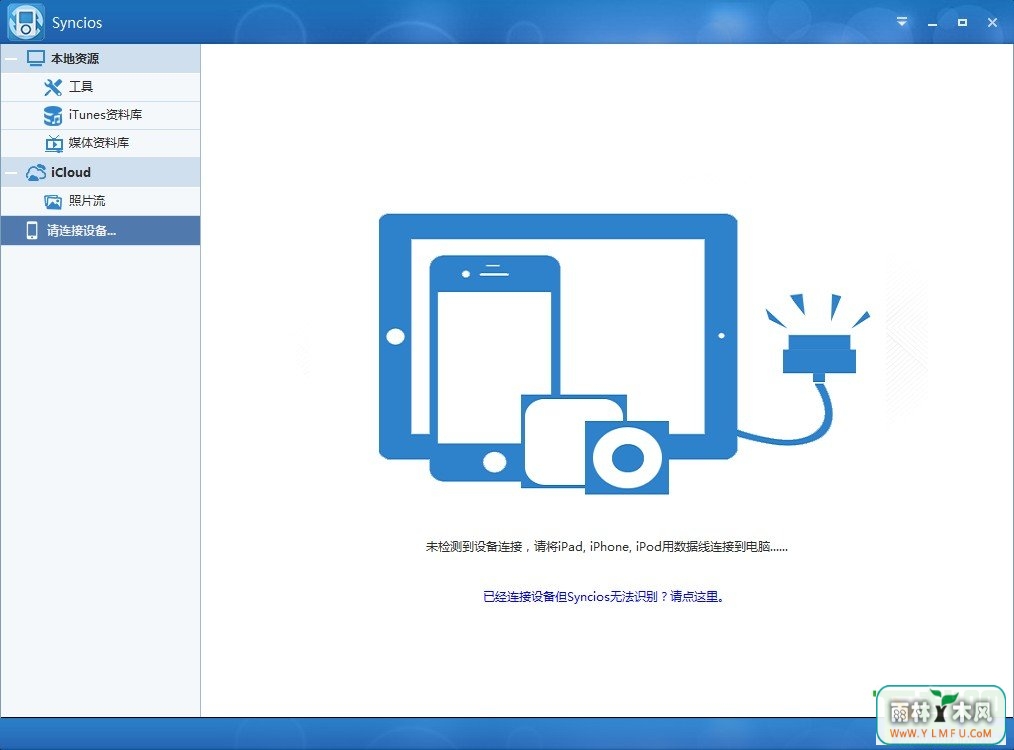The width and height of the screenshot is (1014, 750).
Task: Collapse the iCloud section
Action: [x=11, y=173]
